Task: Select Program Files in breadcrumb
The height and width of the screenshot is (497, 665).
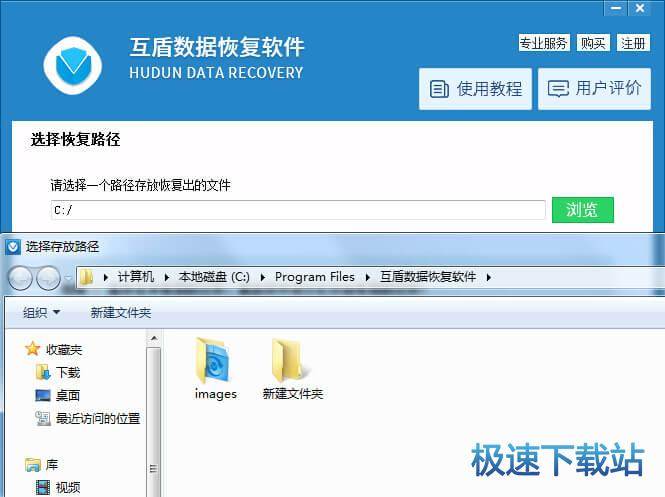Action: [x=315, y=277]
